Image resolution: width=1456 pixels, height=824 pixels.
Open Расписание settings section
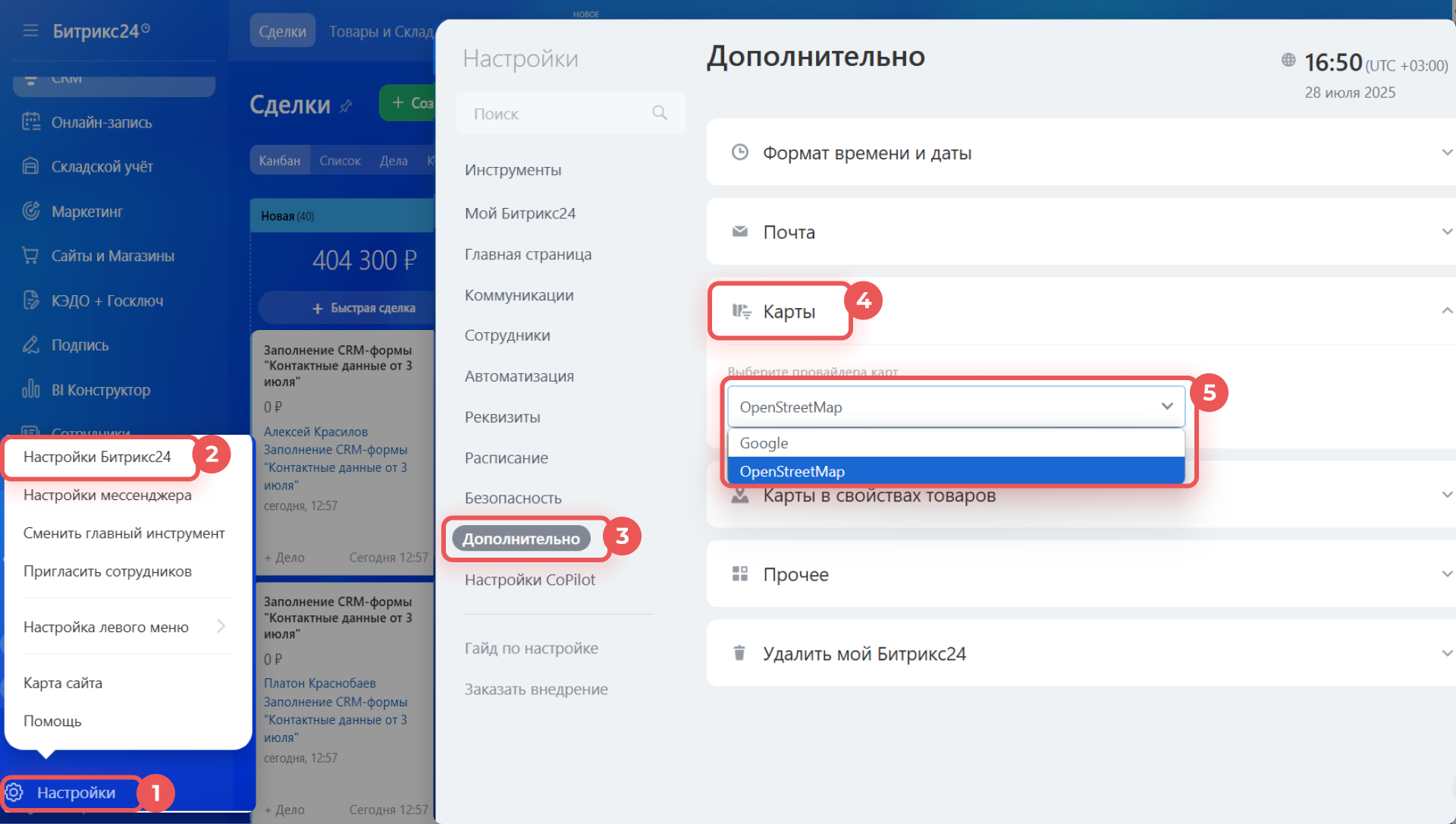click(506, 458)
